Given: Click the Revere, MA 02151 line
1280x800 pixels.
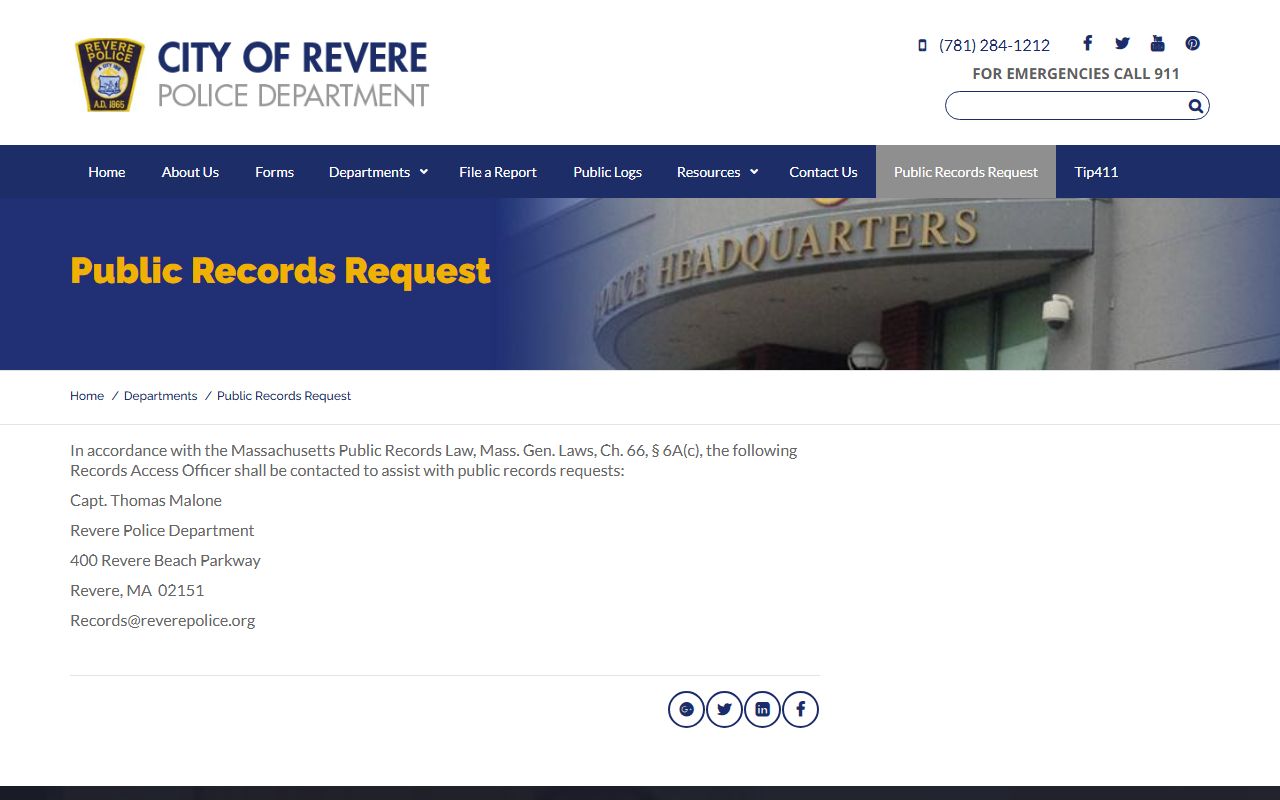Looking at the screenshot, I should [137, 590].
